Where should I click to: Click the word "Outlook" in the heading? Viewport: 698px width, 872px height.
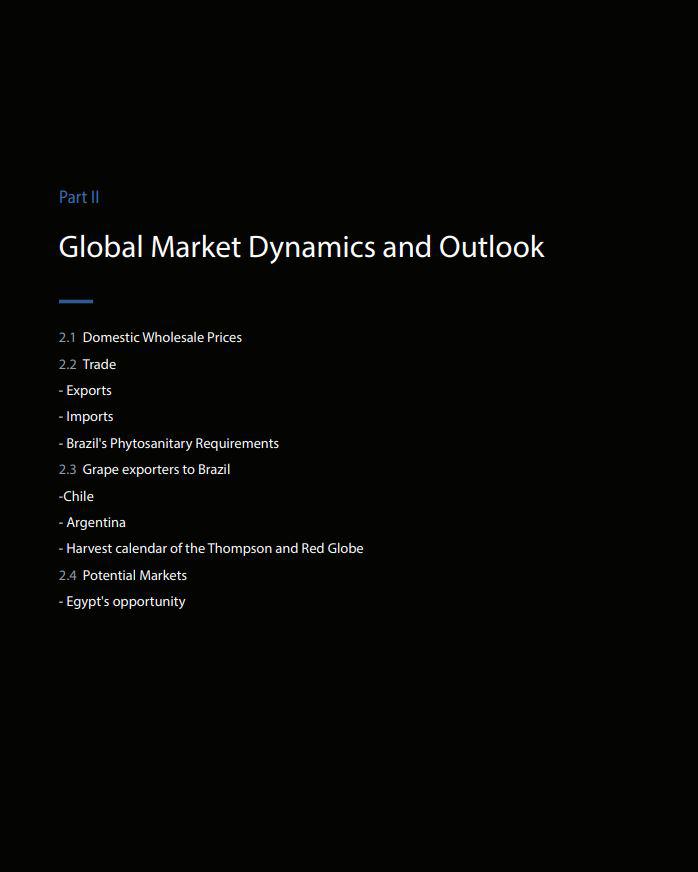pyautogui.click(x=491, y=247)
